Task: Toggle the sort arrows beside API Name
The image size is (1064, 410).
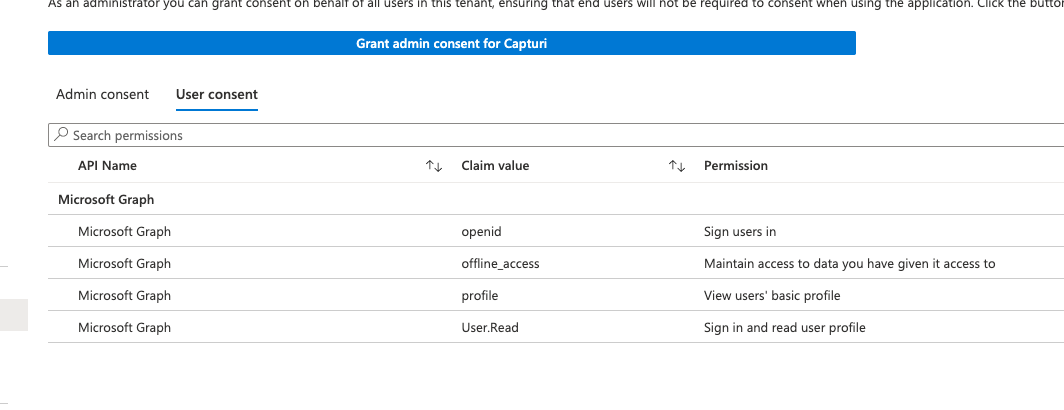Action: pos(434,166)
